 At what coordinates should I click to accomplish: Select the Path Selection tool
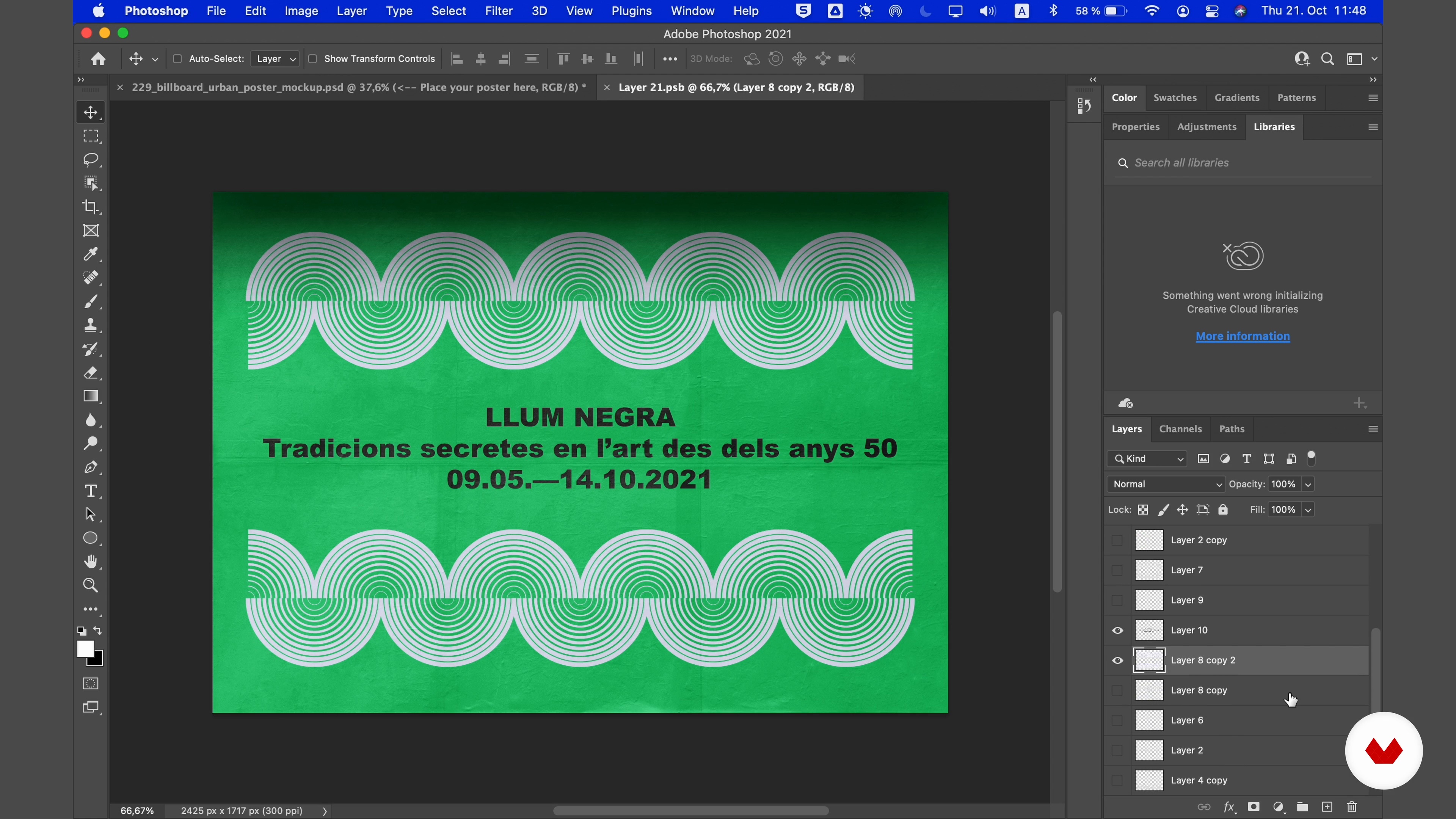(x=91, y=515)
